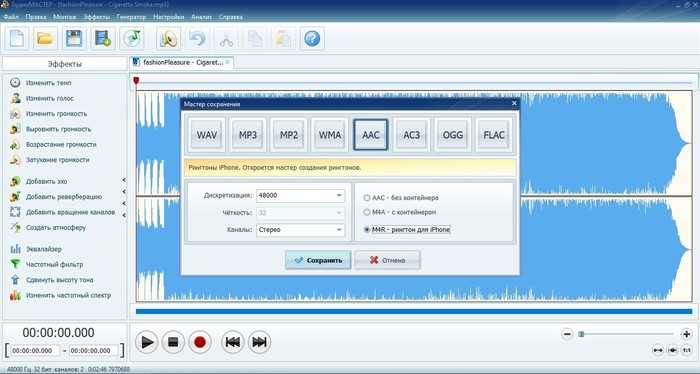Start playback with the Play button

[146, 342]
